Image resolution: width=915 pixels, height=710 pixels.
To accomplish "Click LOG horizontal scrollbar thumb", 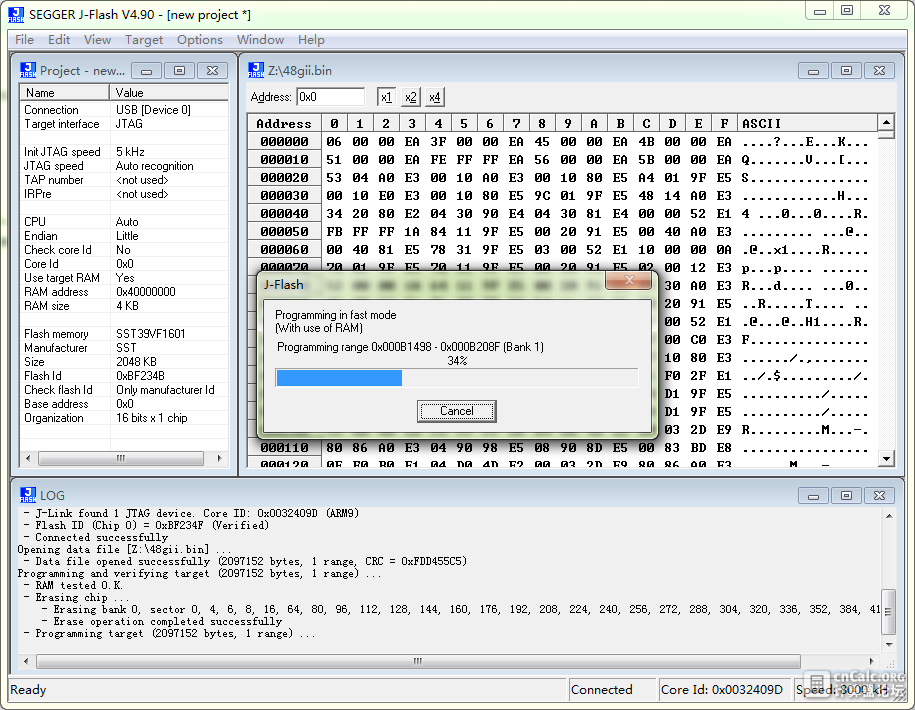I will coord(418,661).
